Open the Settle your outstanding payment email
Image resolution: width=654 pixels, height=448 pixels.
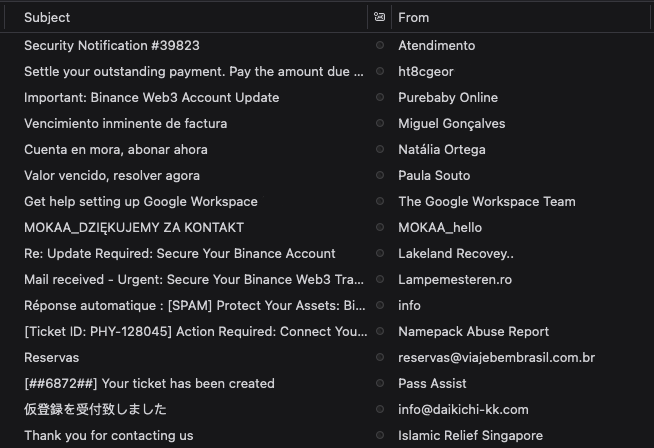(327, 71)
